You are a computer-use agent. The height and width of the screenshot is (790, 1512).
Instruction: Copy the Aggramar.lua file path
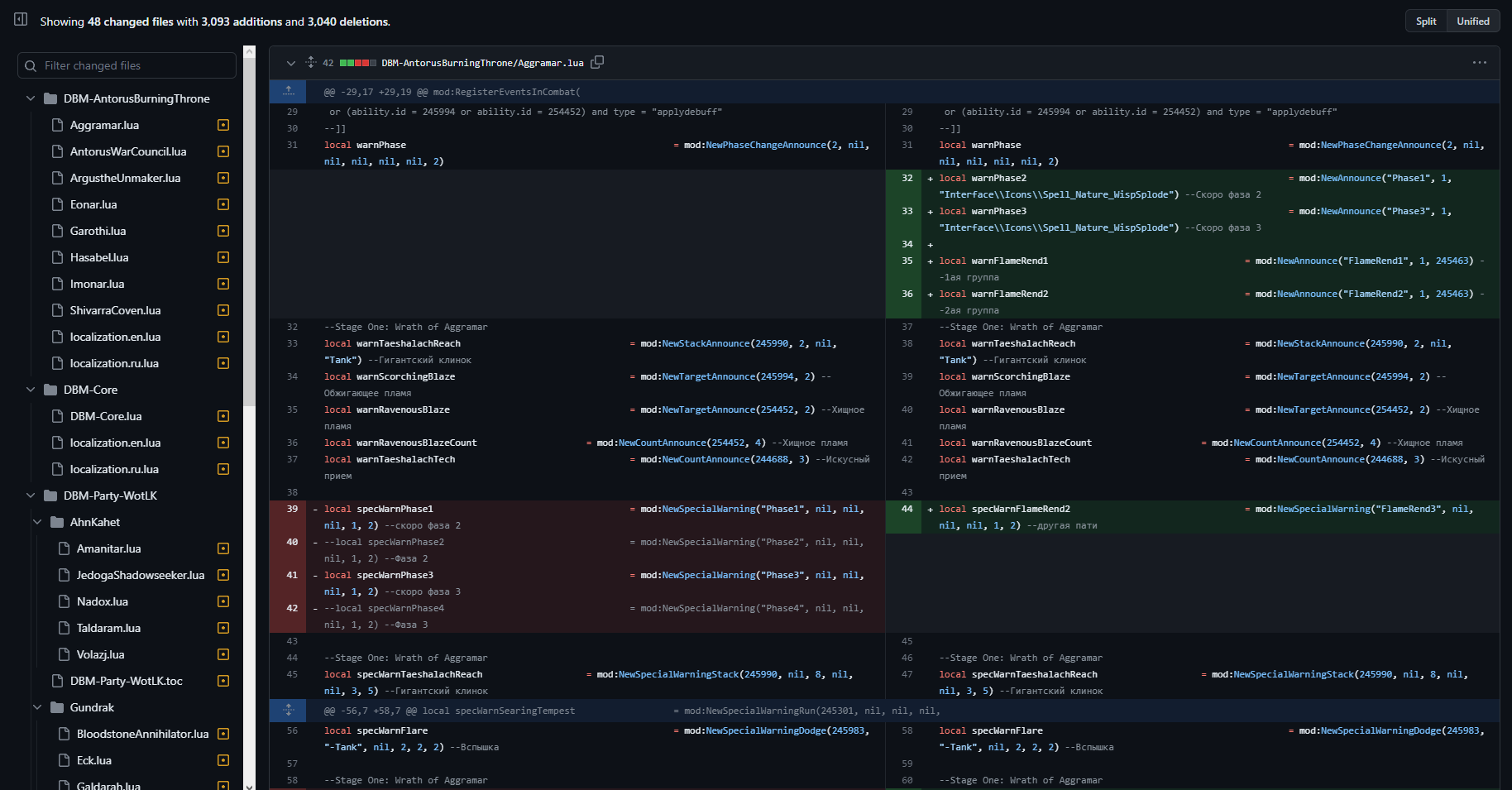[597, 62]
